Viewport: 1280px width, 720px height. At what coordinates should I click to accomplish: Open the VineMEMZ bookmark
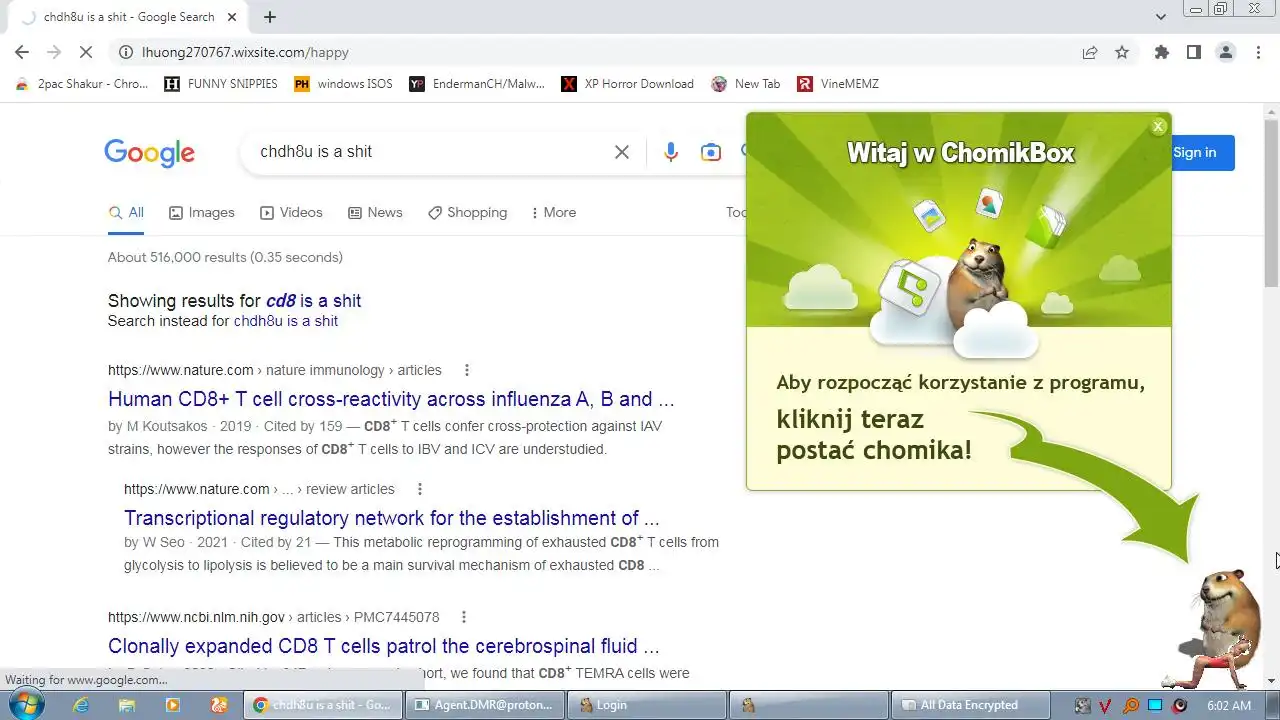point(838,84)
